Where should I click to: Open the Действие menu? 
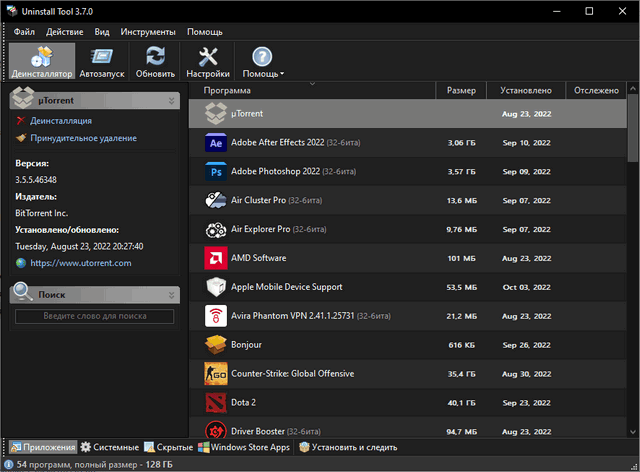click(x=64, y=32)
